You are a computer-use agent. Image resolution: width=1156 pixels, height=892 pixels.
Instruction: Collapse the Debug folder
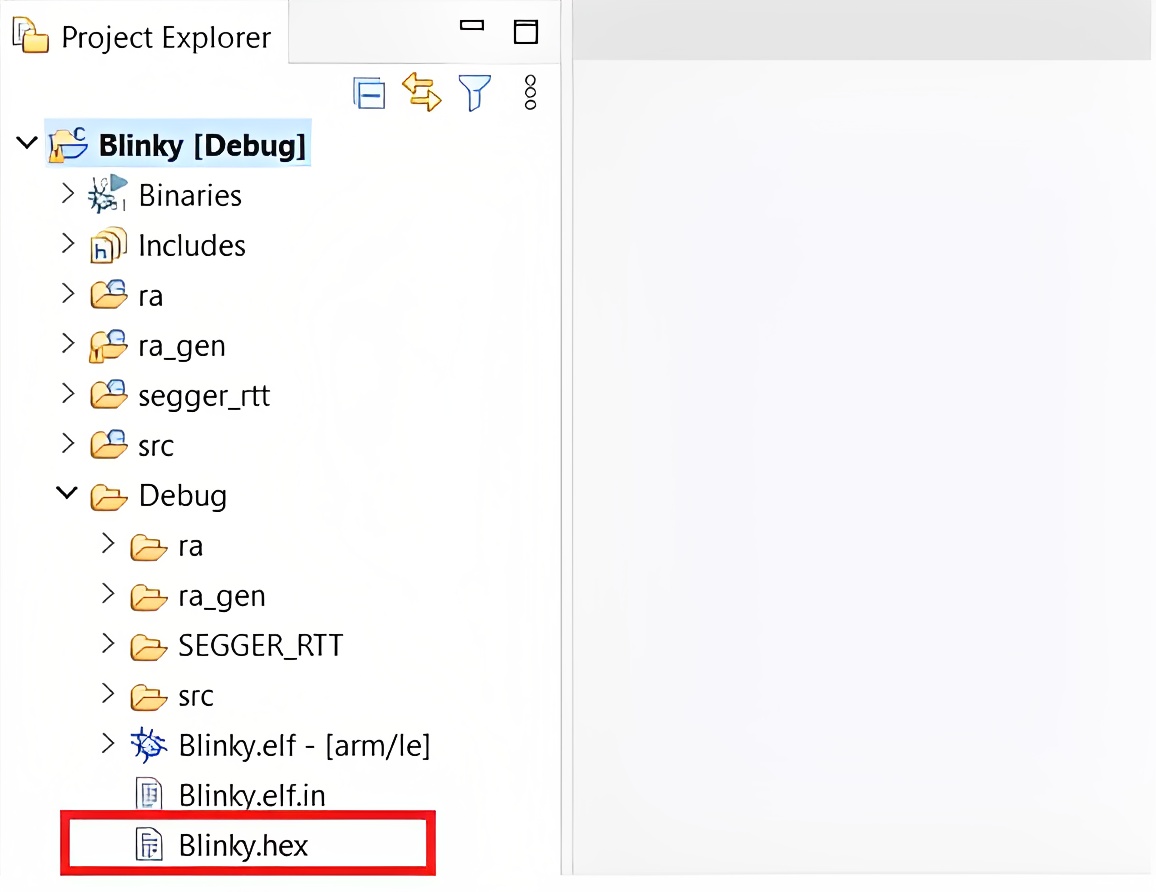[x=67, y=493]
